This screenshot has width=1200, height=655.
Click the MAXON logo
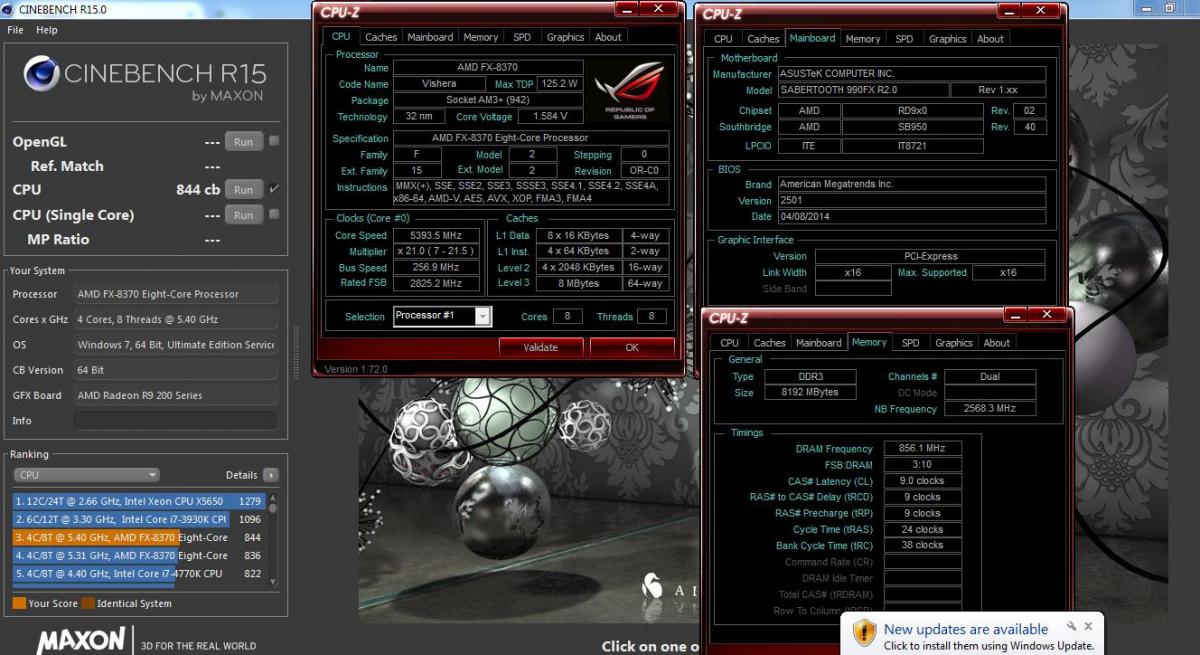81,641
